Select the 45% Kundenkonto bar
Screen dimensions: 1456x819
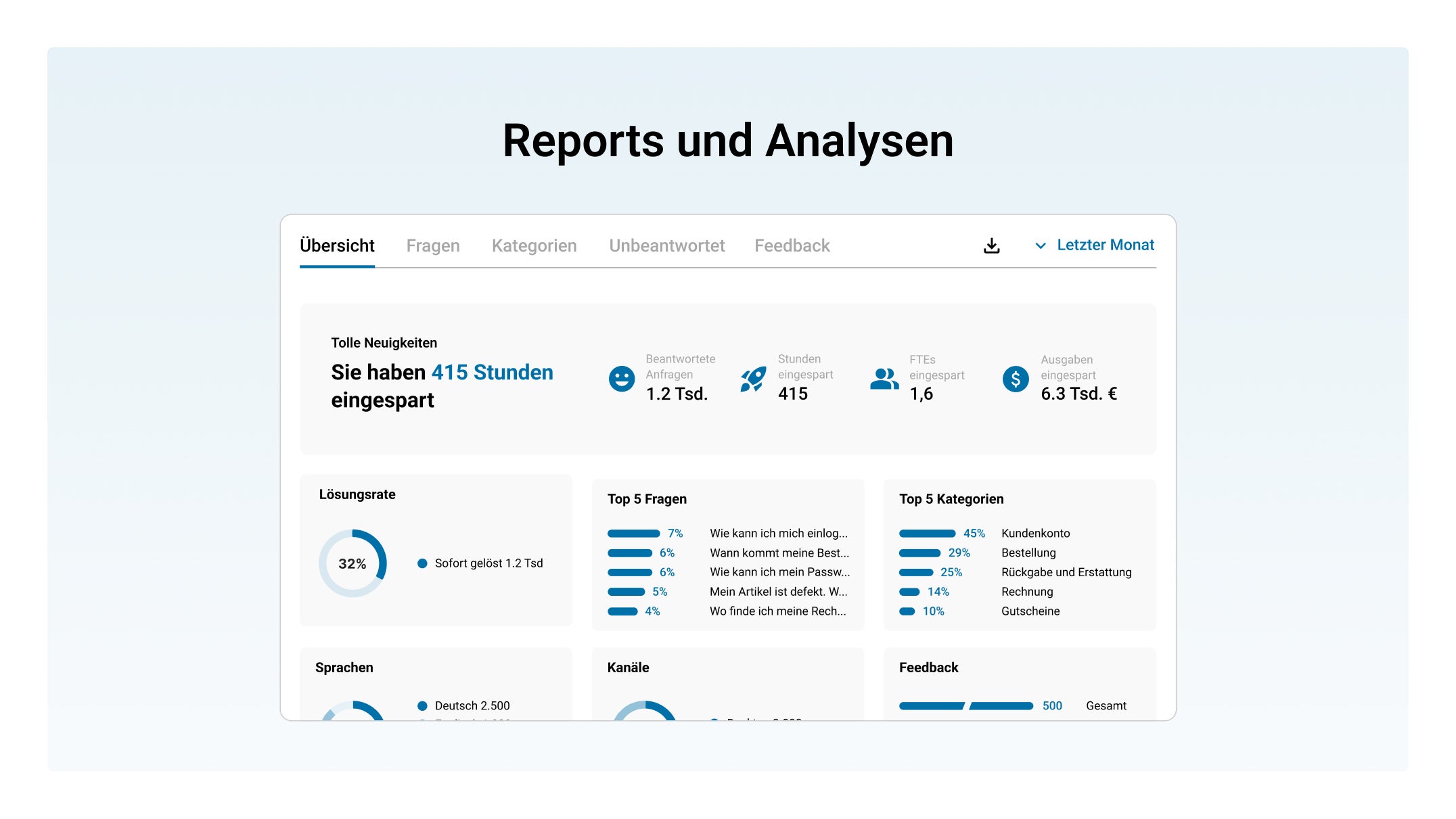(927, 534)
